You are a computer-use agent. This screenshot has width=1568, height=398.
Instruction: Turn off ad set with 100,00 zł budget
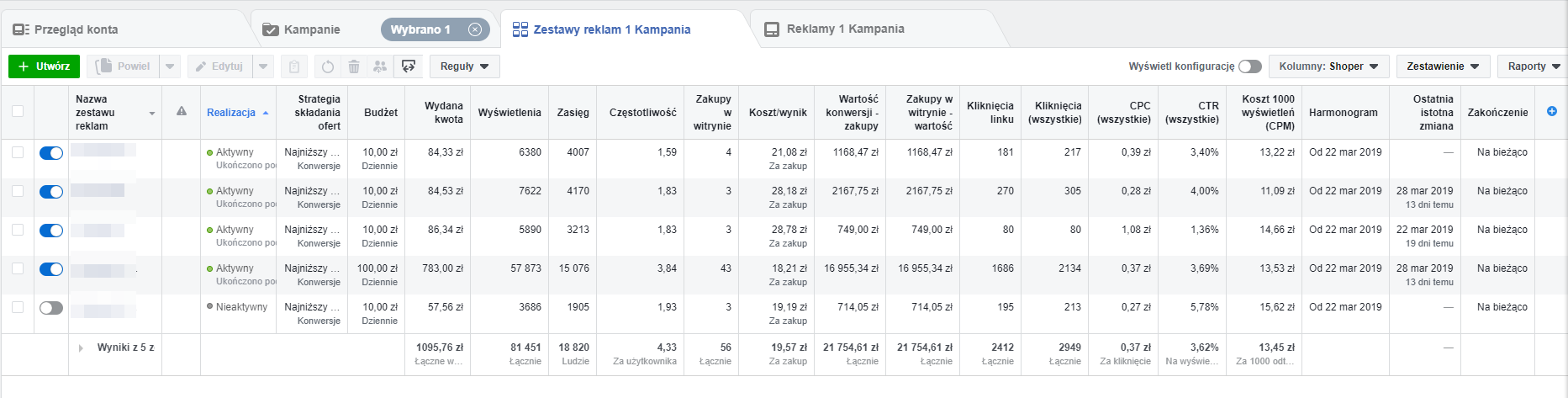[51, 269]
